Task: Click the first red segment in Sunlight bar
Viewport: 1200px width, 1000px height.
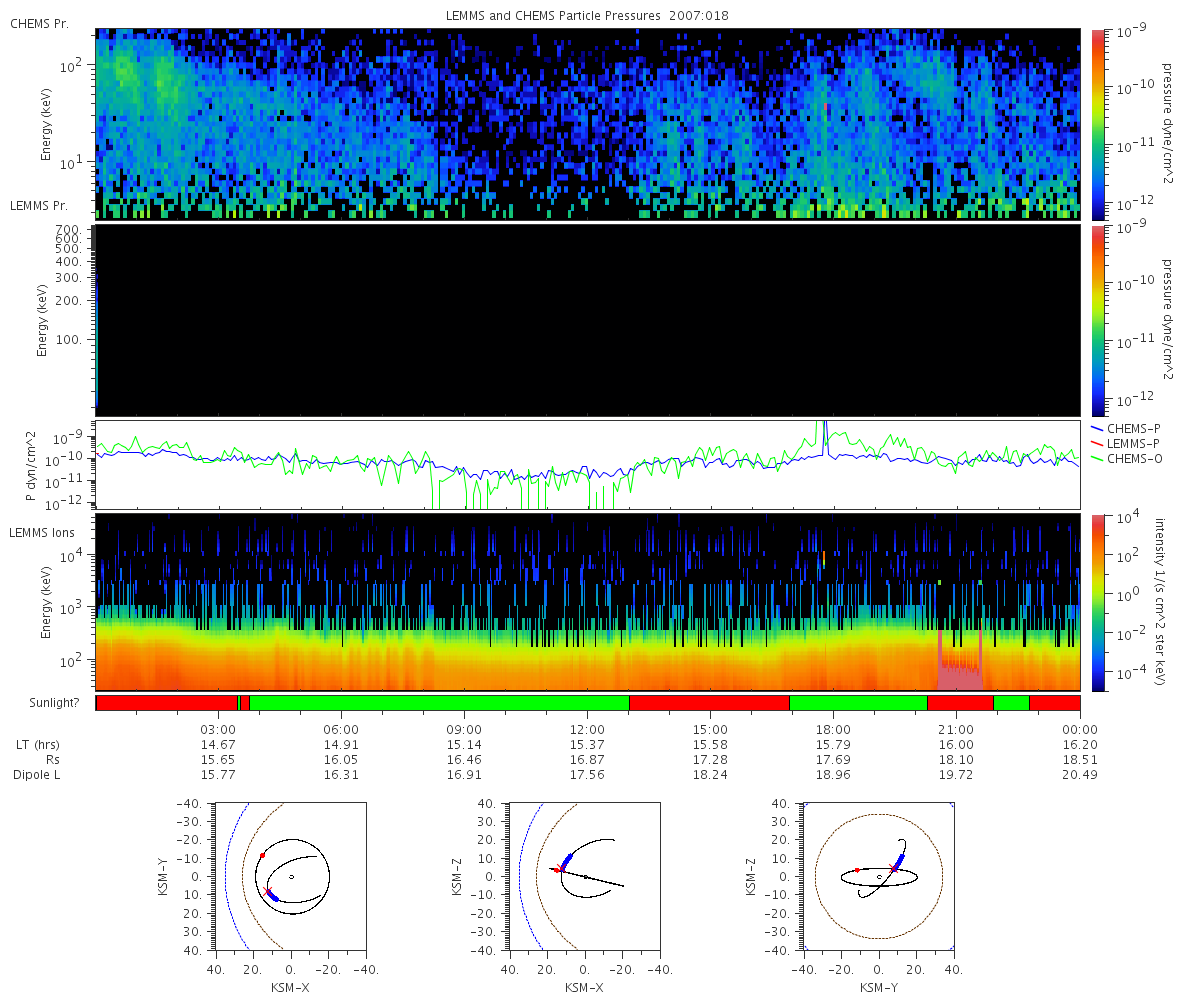Action: pos(167,703)
